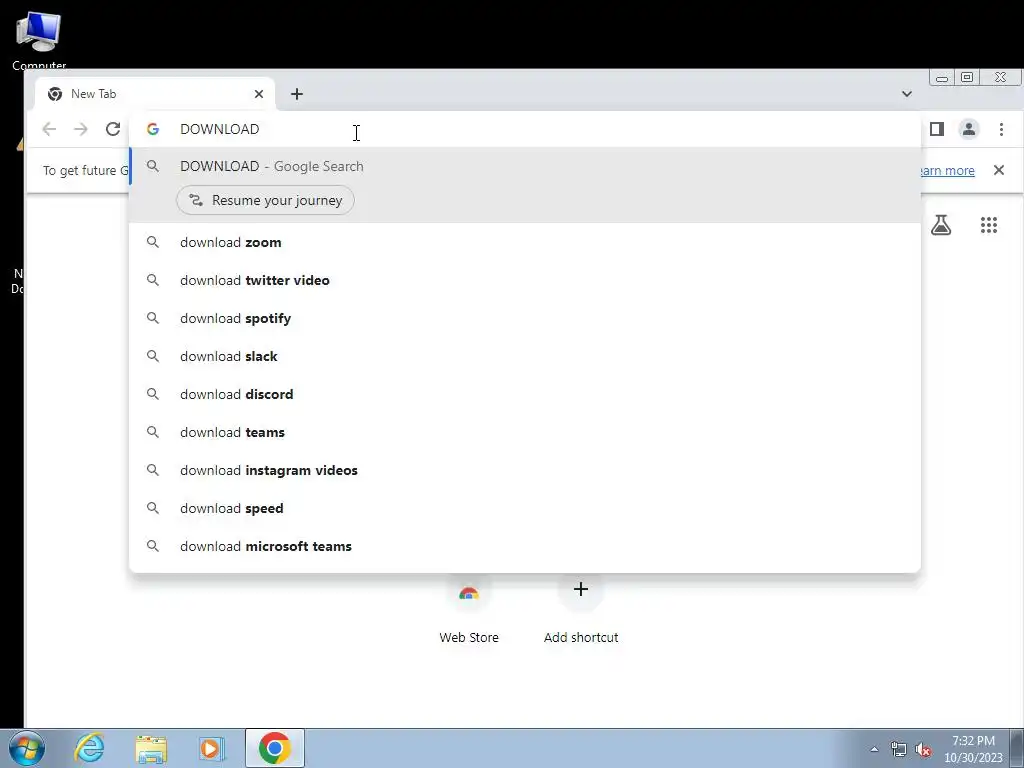
Task: Minimize the Chrome window
Action: pyautogui.click(x=942, y=77)
